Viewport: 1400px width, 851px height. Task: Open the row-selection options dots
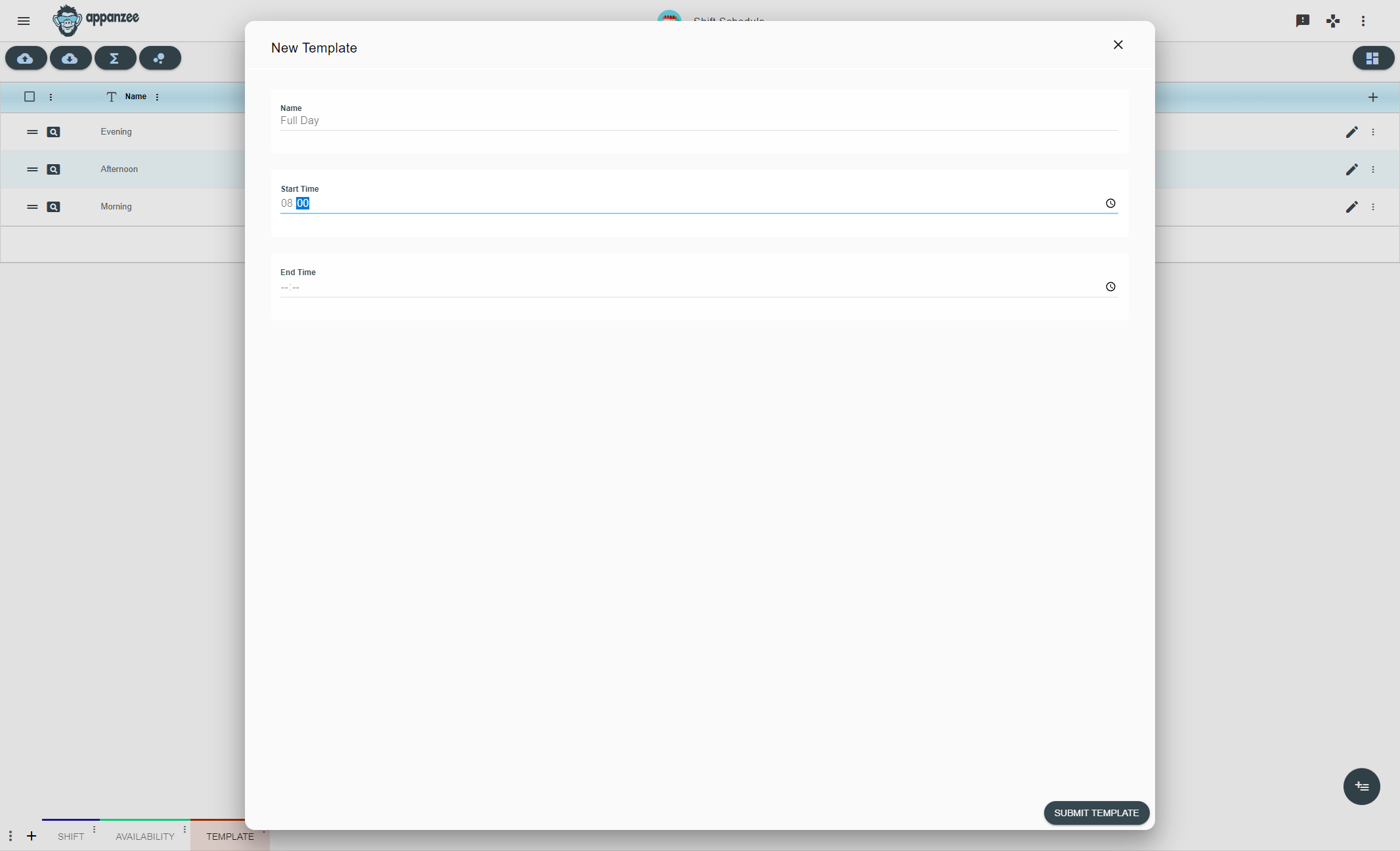coord(51,97)
